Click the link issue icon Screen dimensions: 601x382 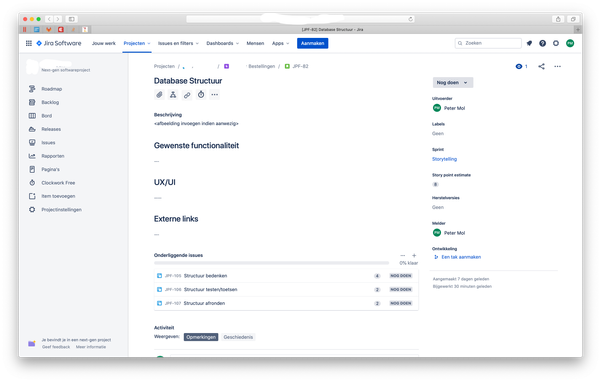coord(187,95)
